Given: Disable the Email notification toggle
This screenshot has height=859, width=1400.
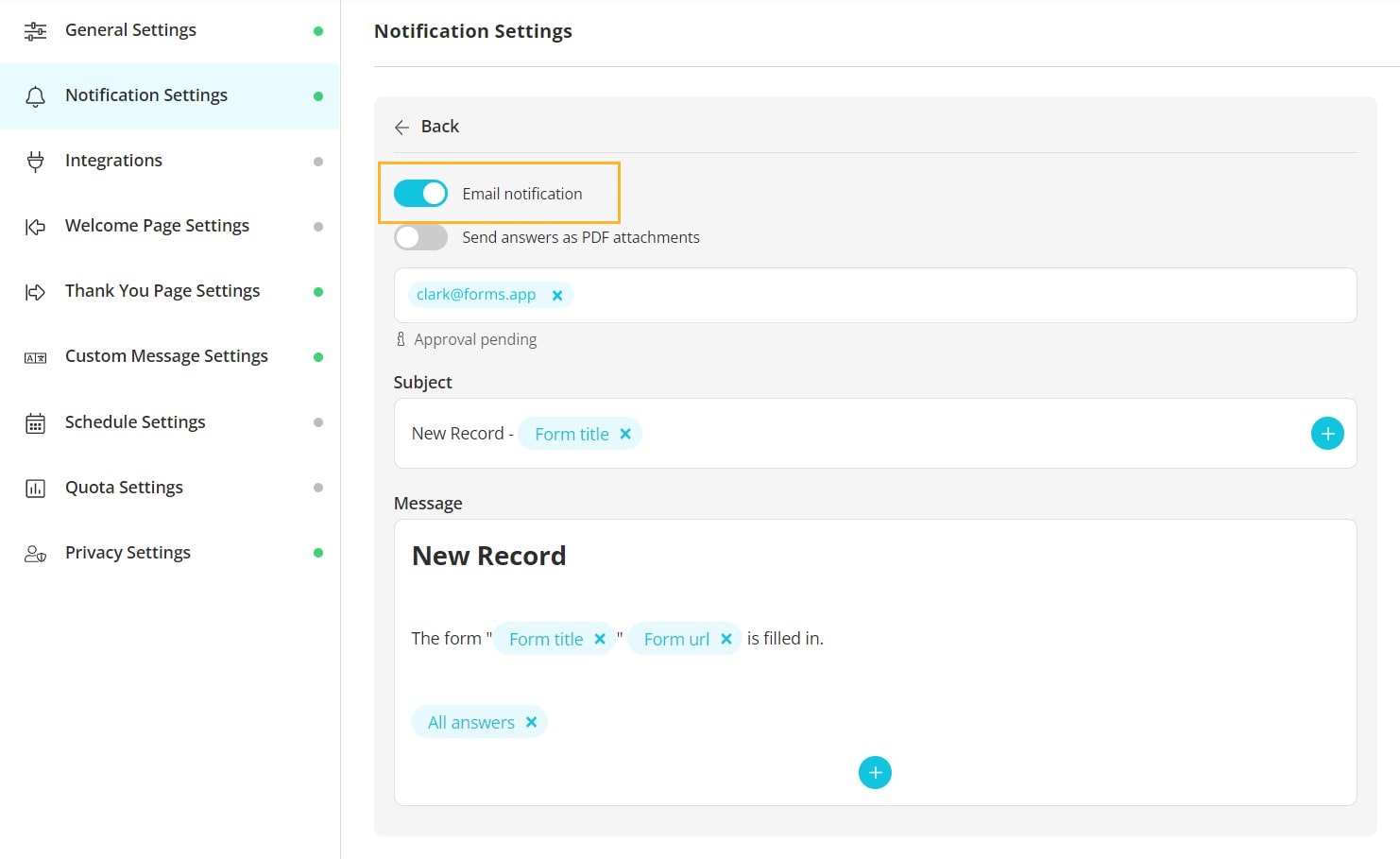Looking at the screenshot, I should tap(420, 193).
